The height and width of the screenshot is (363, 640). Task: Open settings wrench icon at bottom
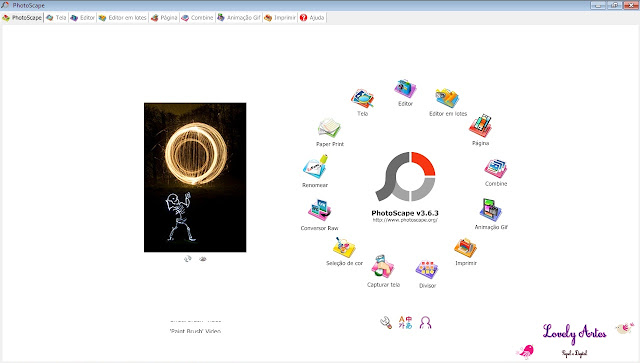(x=386, y=323)
